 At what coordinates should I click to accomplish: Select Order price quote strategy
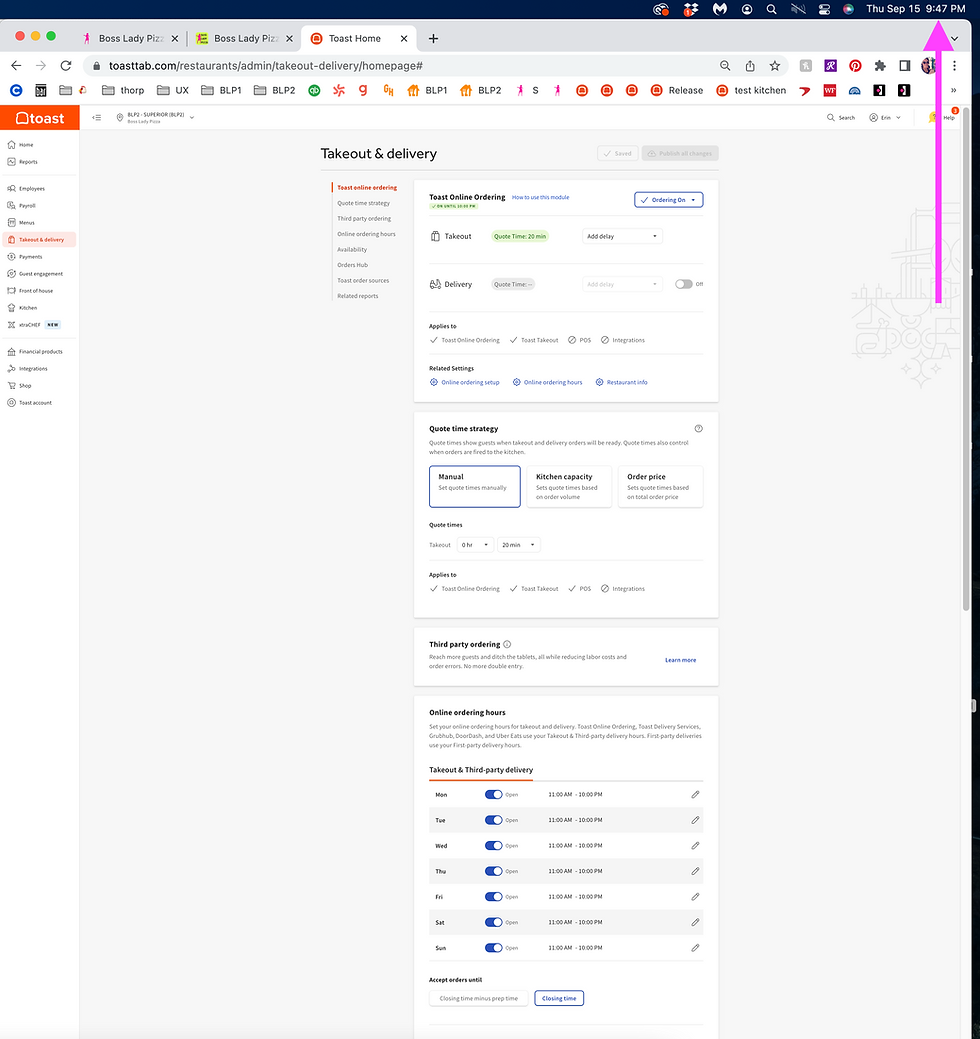click(x=660, y=486)
